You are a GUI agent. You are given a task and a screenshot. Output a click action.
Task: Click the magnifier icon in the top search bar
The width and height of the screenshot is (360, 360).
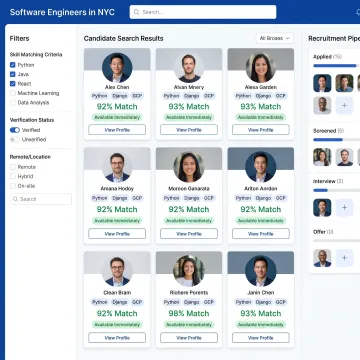pyautogui.click(x=136, y=12)
